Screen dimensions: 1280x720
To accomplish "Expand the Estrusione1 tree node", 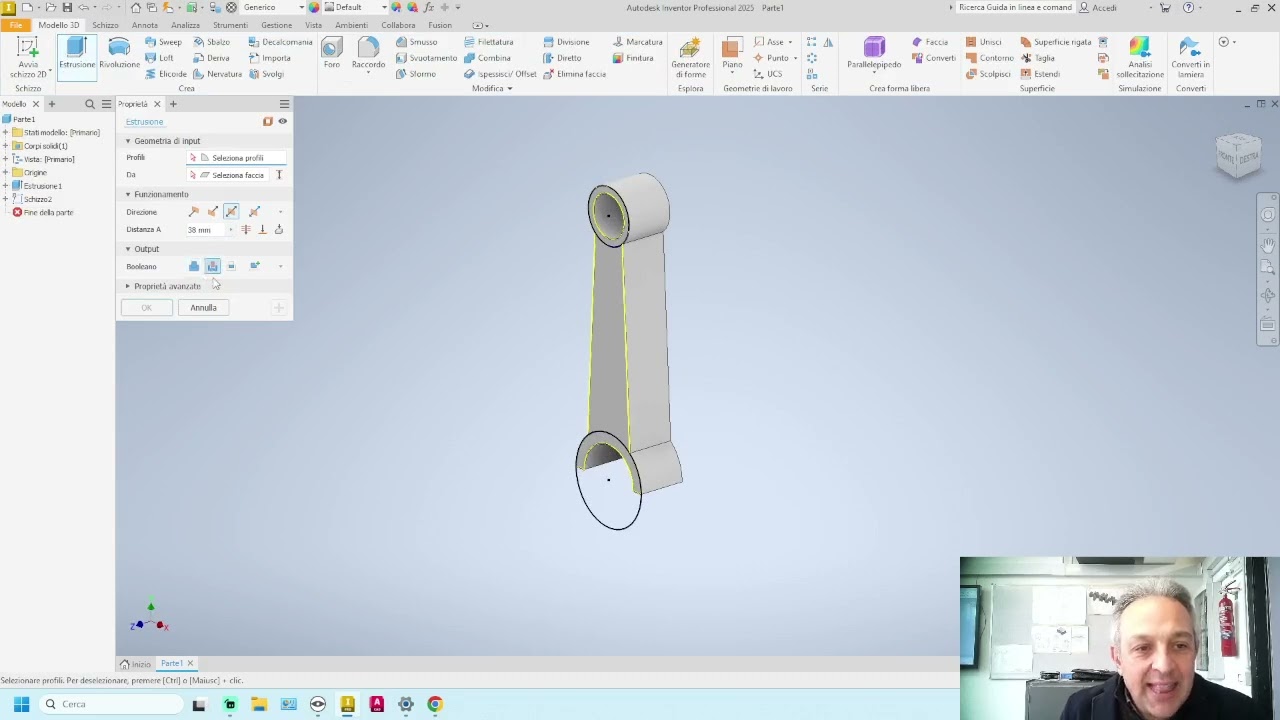I will click(6, 186).
